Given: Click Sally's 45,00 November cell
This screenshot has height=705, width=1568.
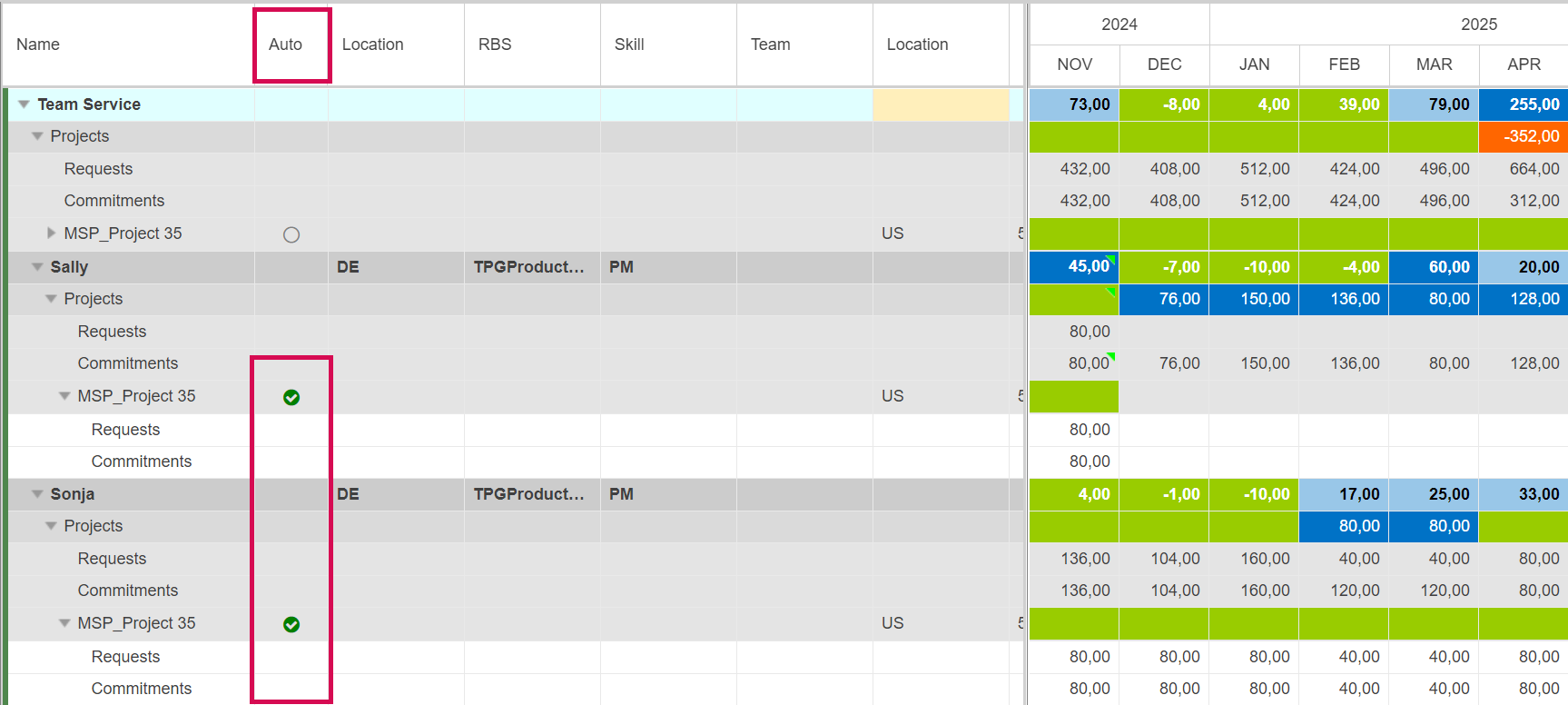Looking at the screenshot, I should (1074, 267).
